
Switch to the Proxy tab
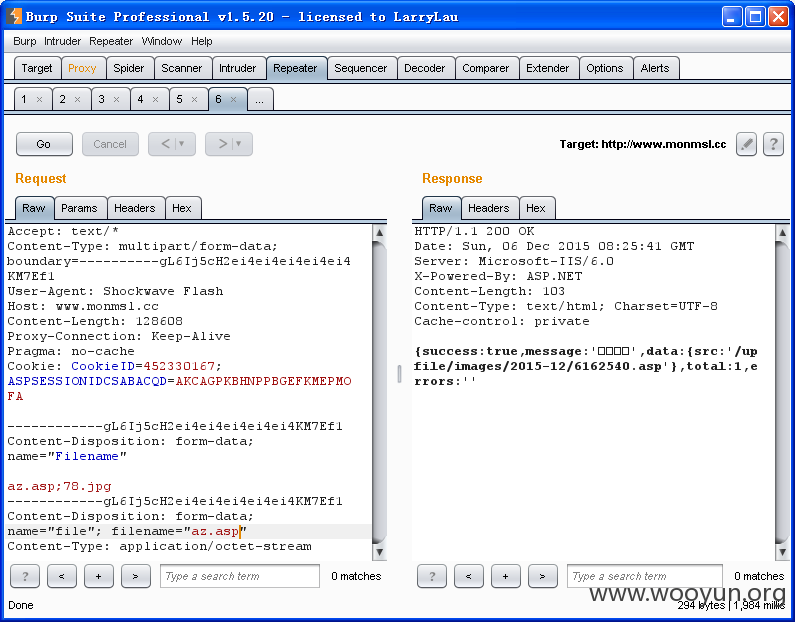(82, 68)
